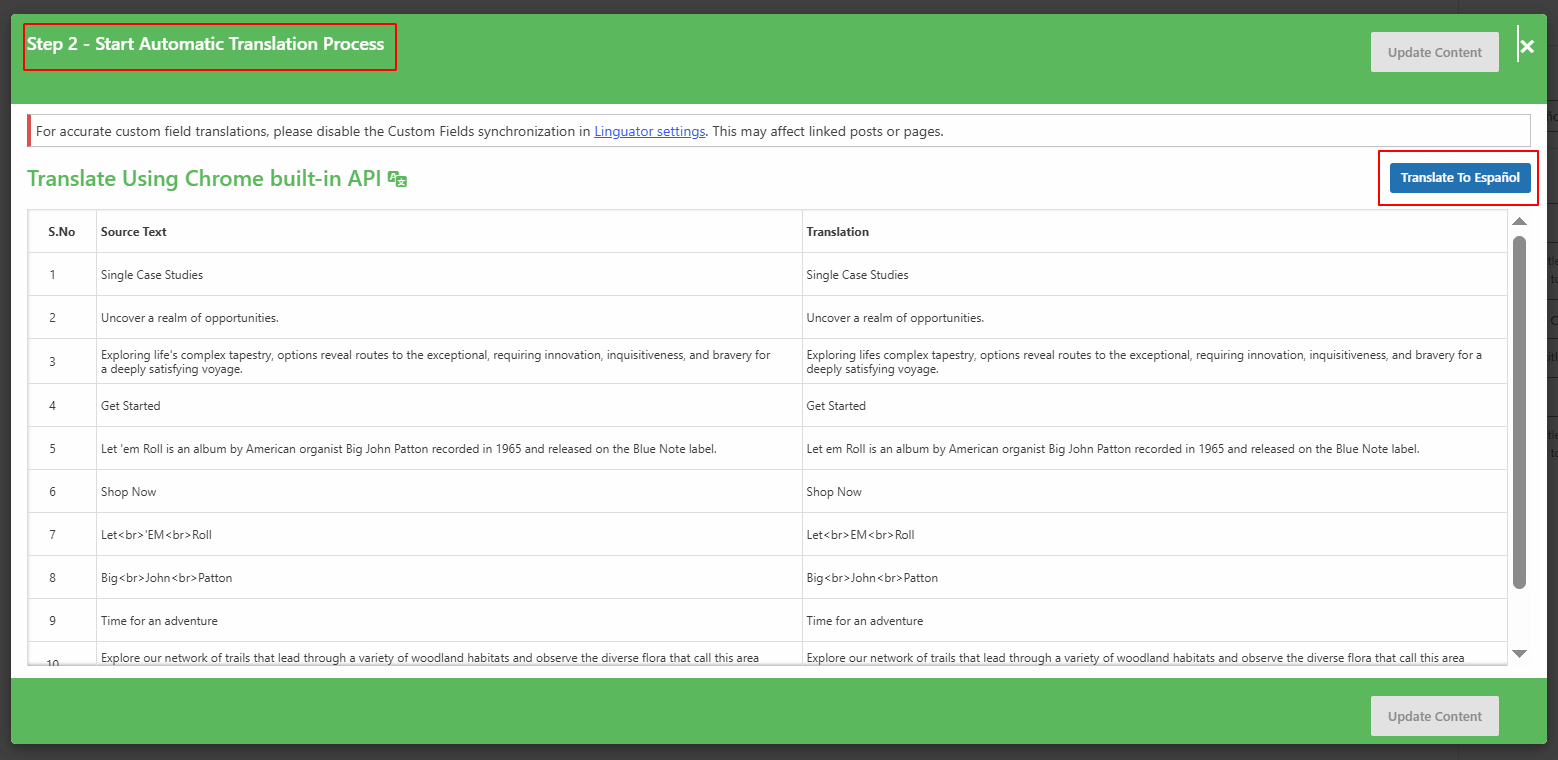Image resolution: width=1558 pixels, height=760 pixels.
Task: Click the S.No column header
Action: pyautogui.click(x=62, y=231)
